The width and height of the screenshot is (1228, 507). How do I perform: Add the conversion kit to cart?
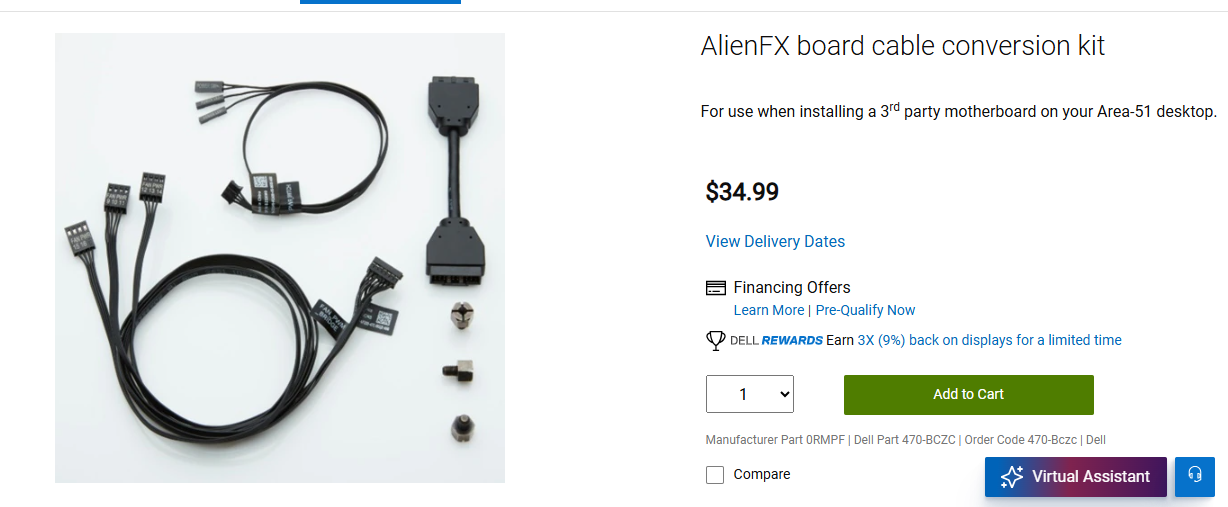(968, 394)
